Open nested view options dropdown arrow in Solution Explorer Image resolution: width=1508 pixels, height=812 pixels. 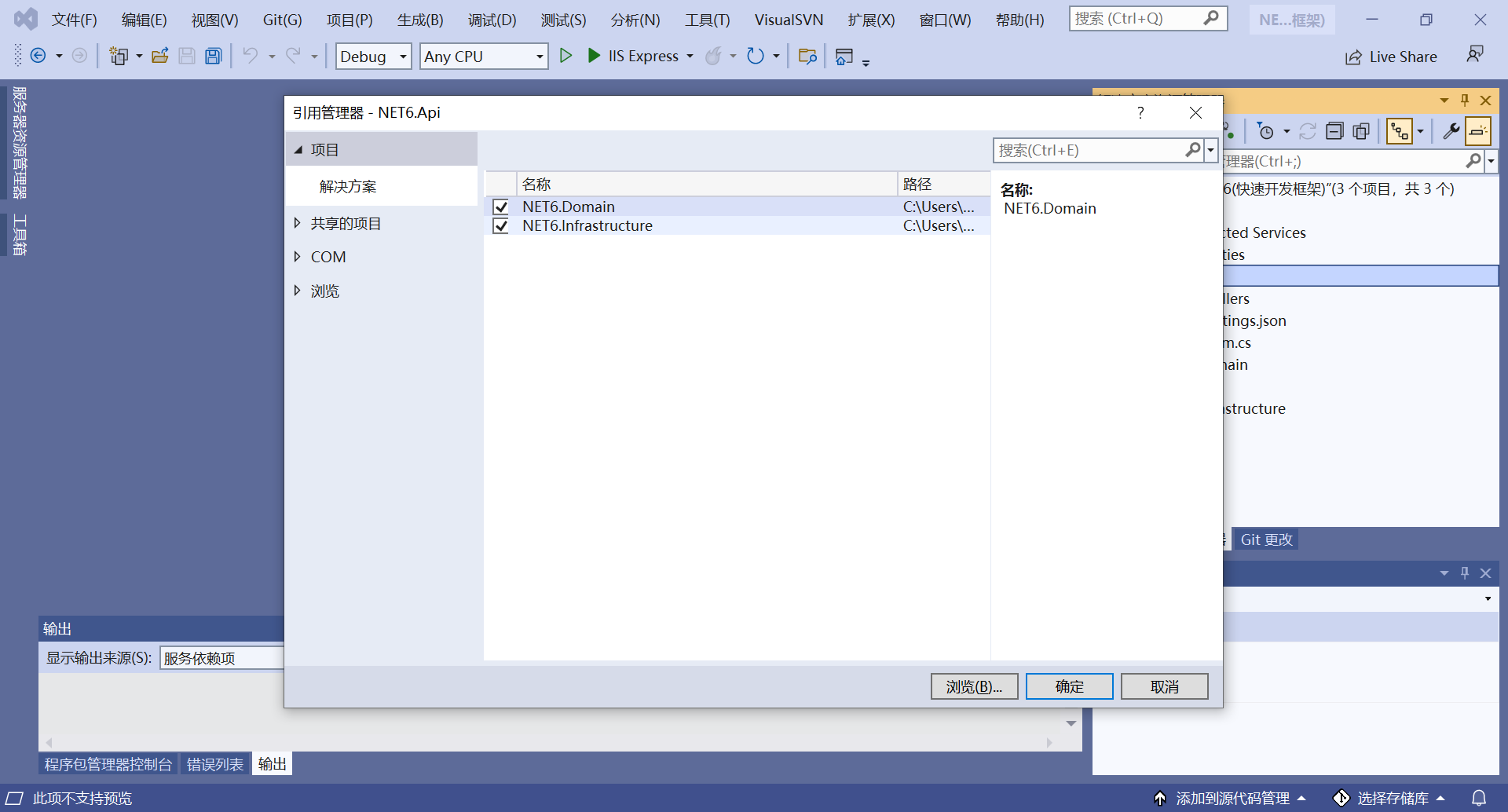tap(1420, 131)
